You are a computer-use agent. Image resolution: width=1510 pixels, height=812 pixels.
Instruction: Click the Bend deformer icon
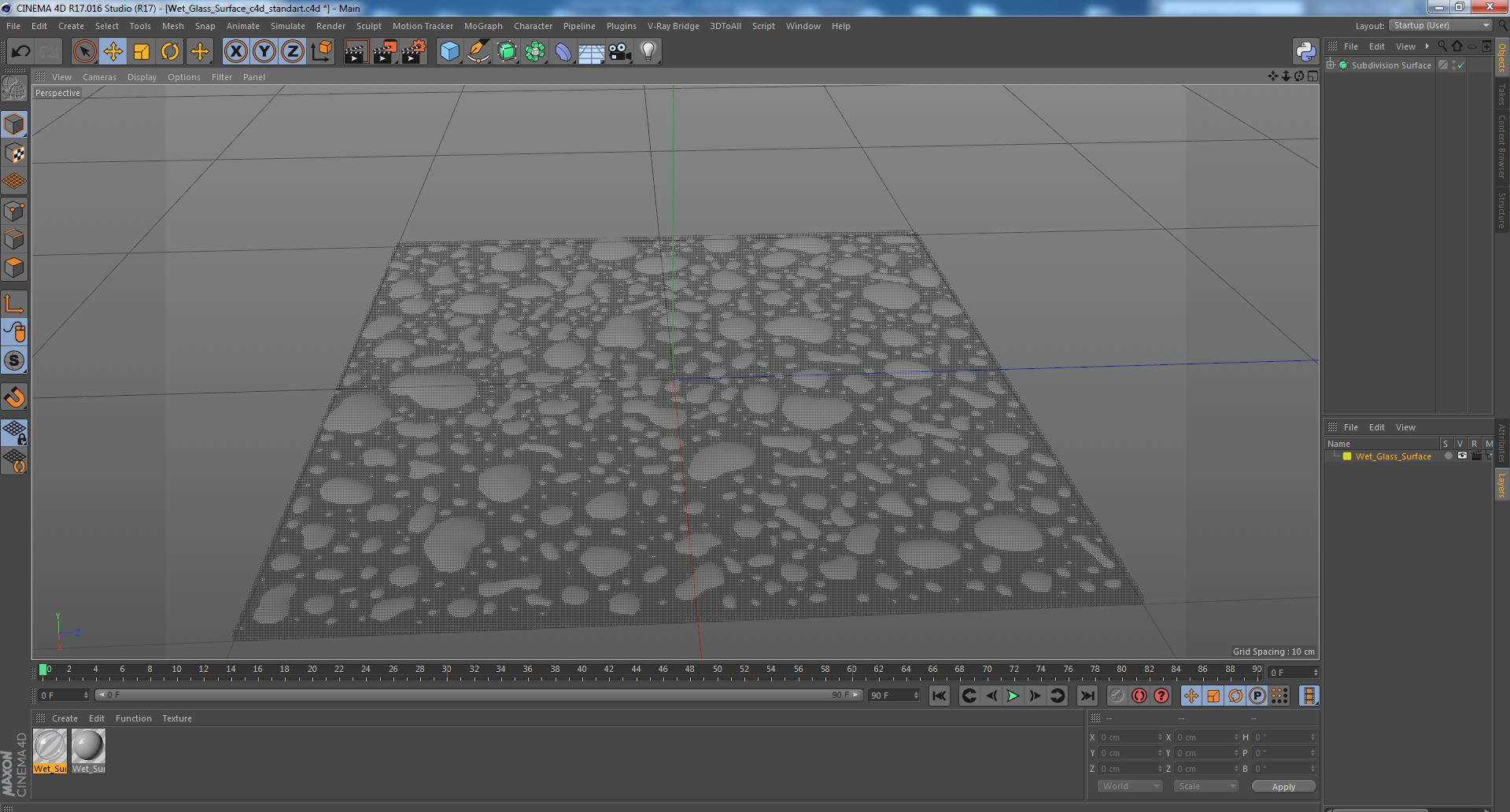pos(563,52)
